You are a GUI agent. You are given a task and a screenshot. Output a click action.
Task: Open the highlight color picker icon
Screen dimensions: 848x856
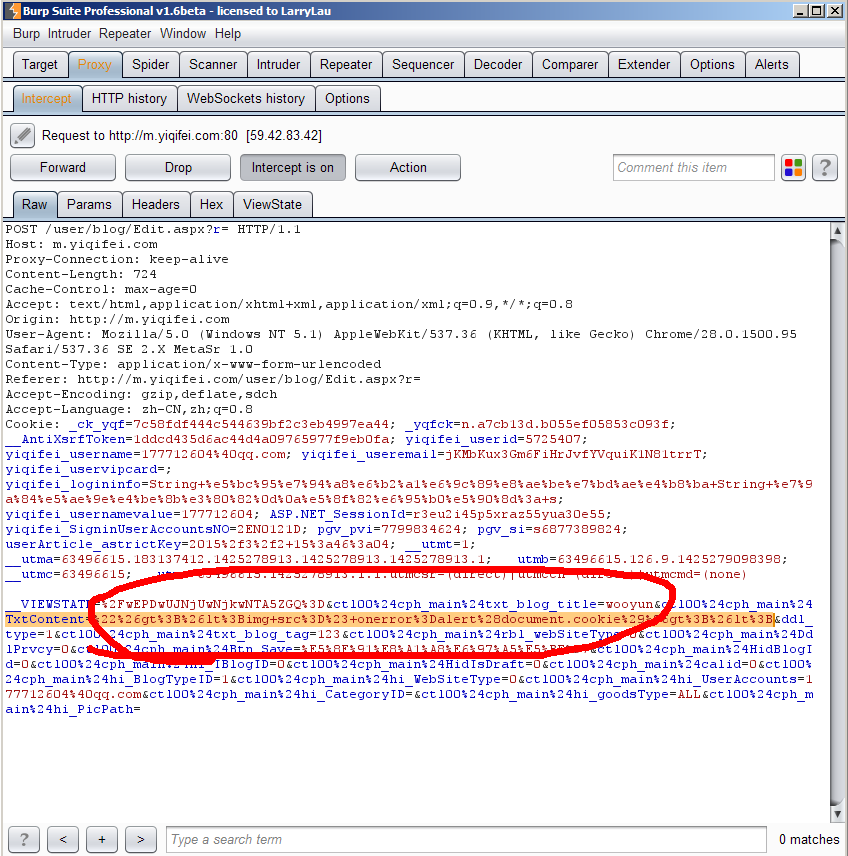point(793,168)
